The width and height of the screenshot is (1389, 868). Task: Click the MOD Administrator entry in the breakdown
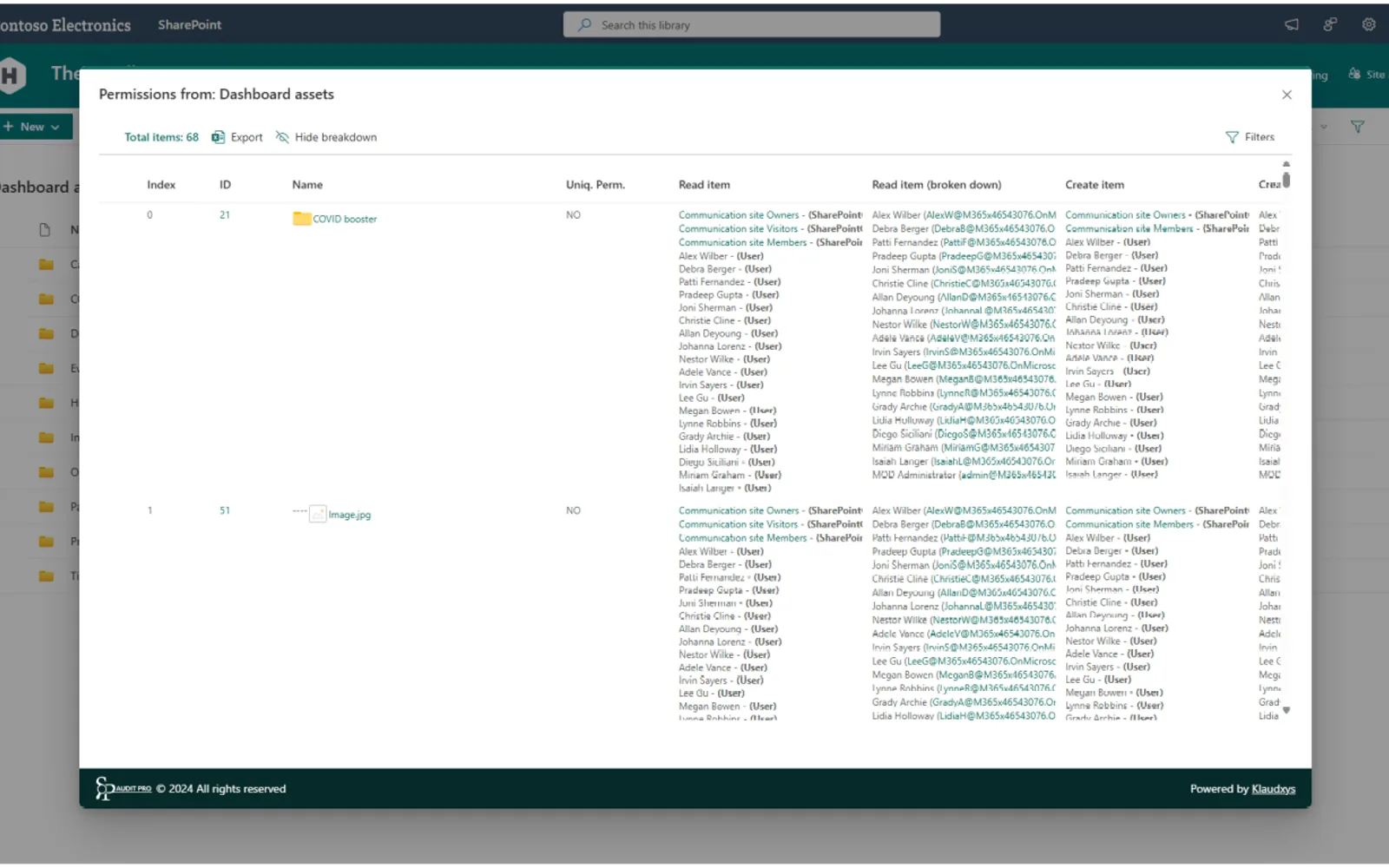click(964, 475)
